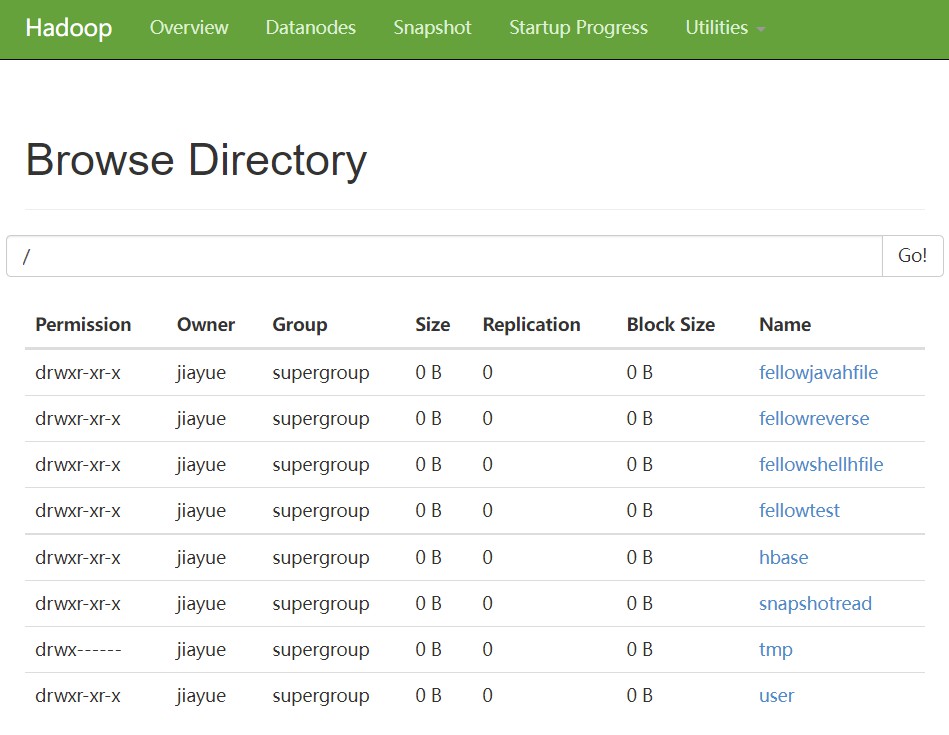Image resolution: width=949 pixels, height=735 pixels.
Task: Open the Overview tab
Action: click(189, 28)
